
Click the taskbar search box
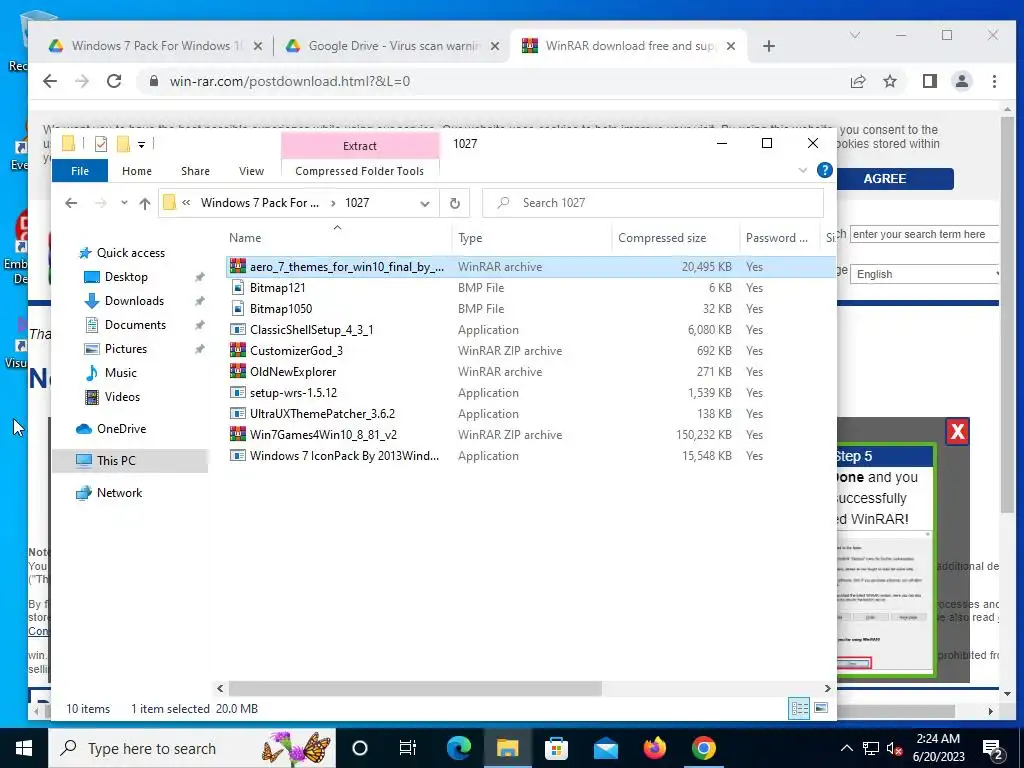192,748
